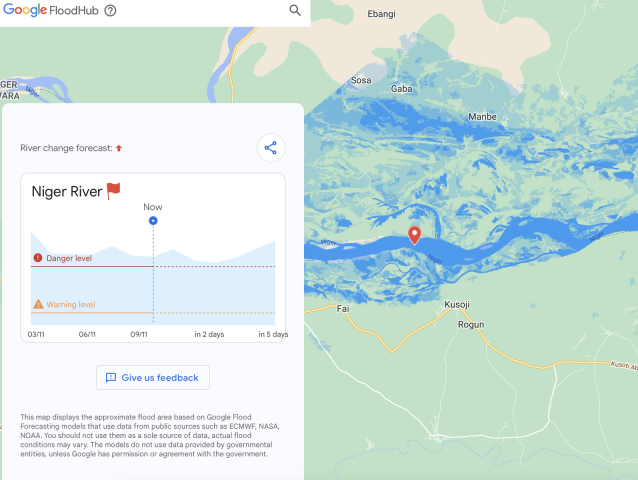
Task: Select the 03/11 date on chart axis
Action: coord(36,334)
